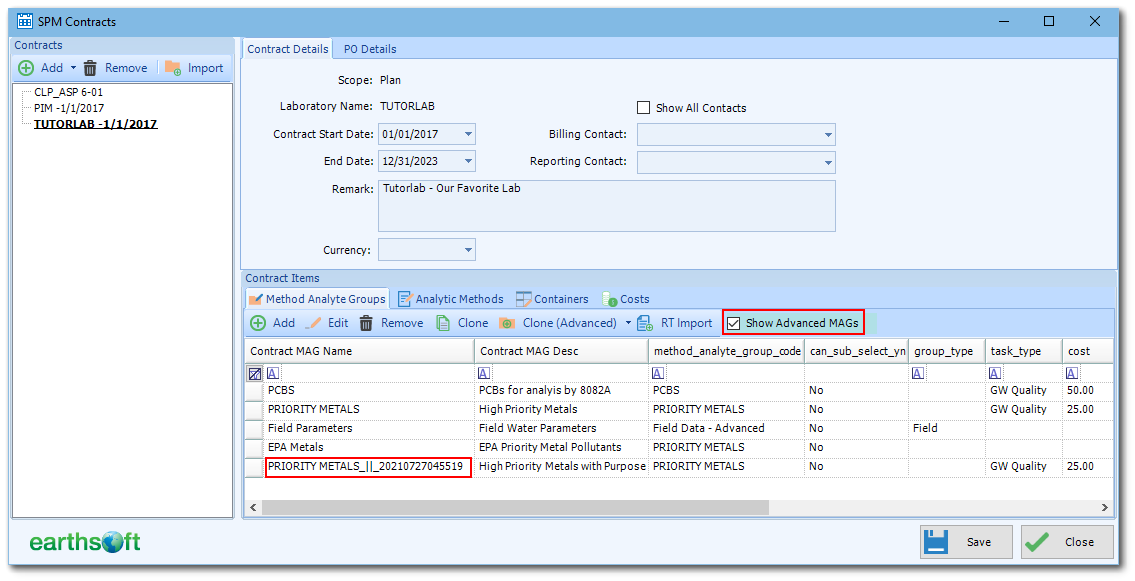Viewport: 1135px width, 581px height.
Task: Uncheck the Show Advanced MAGs checkbox
Action: (734, 323)
